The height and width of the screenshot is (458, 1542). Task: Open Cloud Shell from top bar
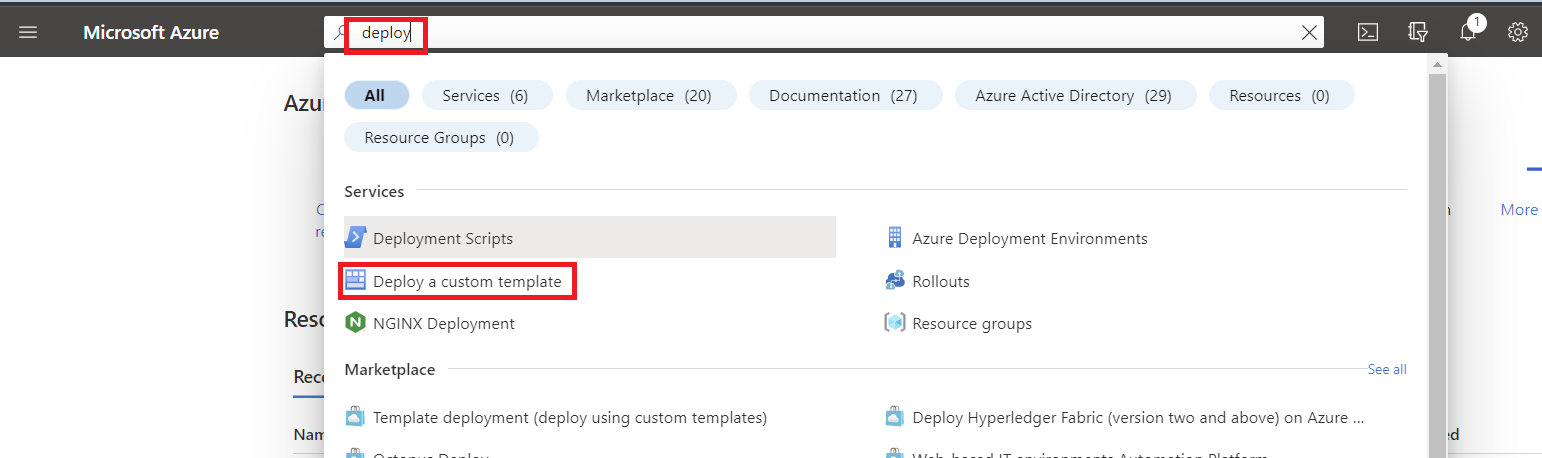[1368, 32]
